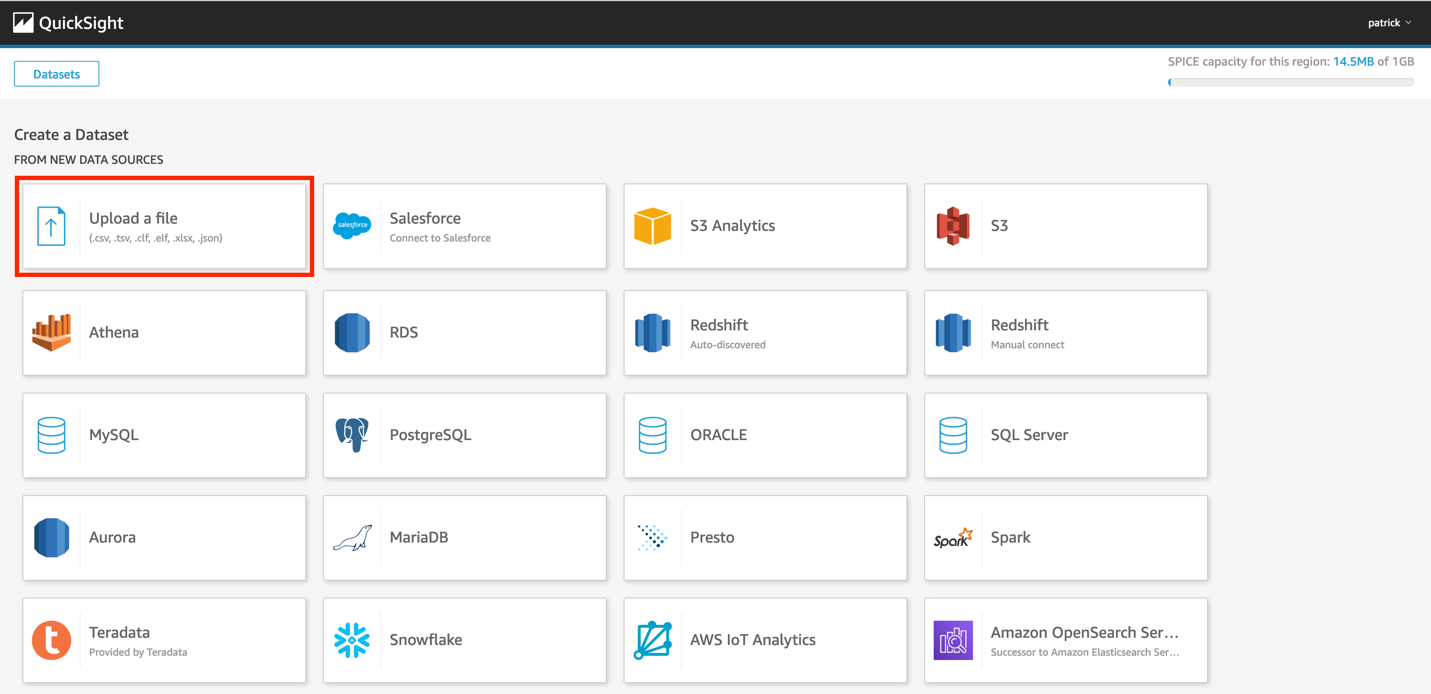Image resolution: width=1431 pixels, height=694 pixels.
Task: Click the Create a Dataset heading
Action: click(x=71, y=135)
